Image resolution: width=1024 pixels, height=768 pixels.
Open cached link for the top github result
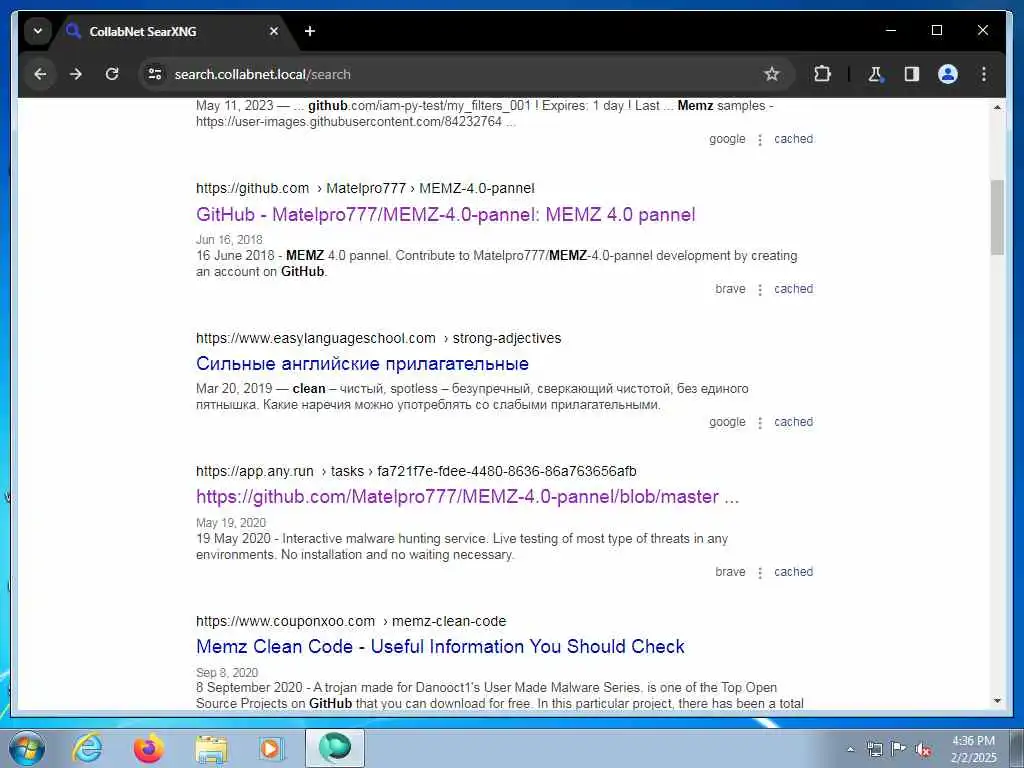[793, 138]
